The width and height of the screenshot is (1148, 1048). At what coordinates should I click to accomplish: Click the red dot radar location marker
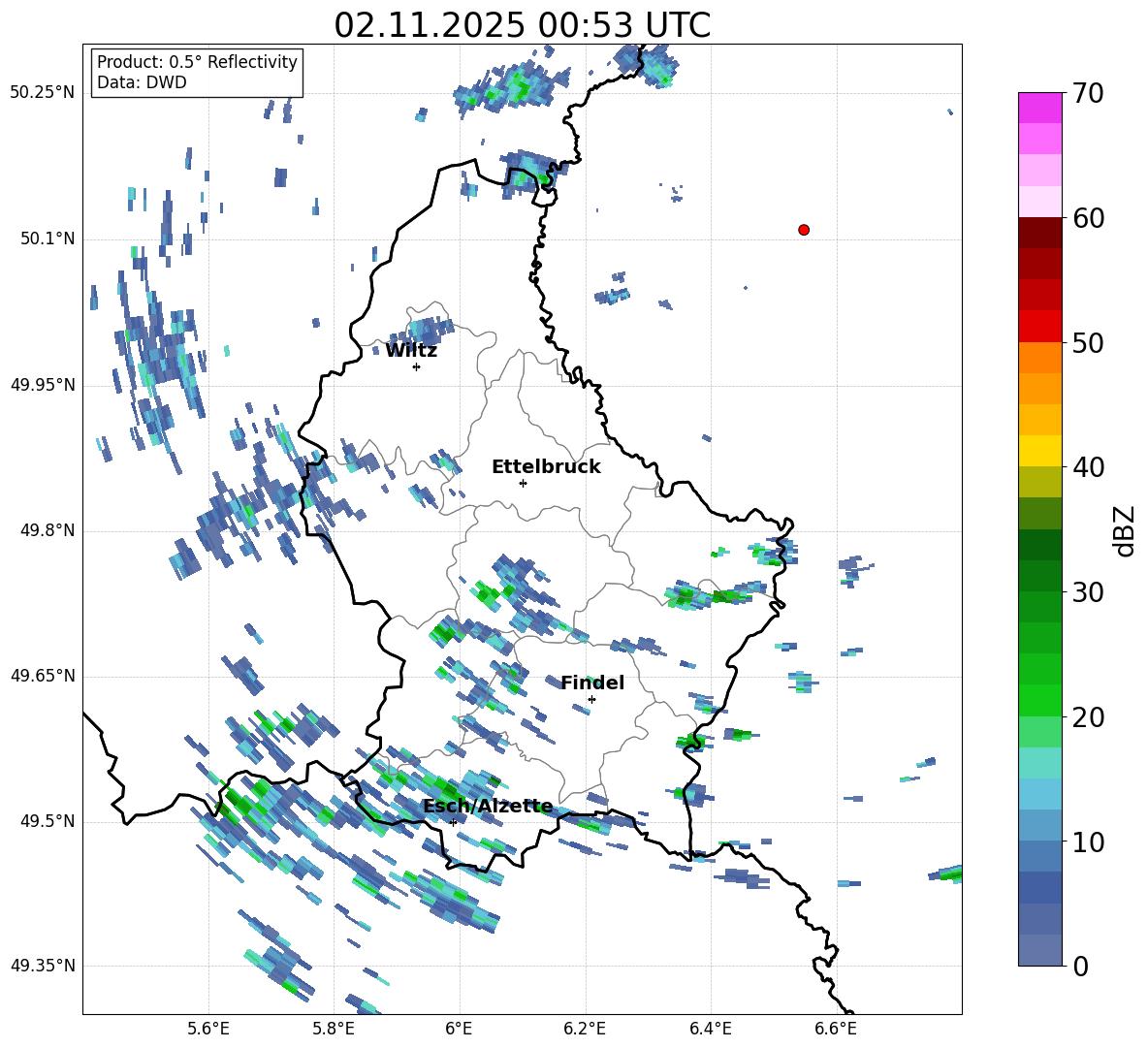click(x=804, y=230)
